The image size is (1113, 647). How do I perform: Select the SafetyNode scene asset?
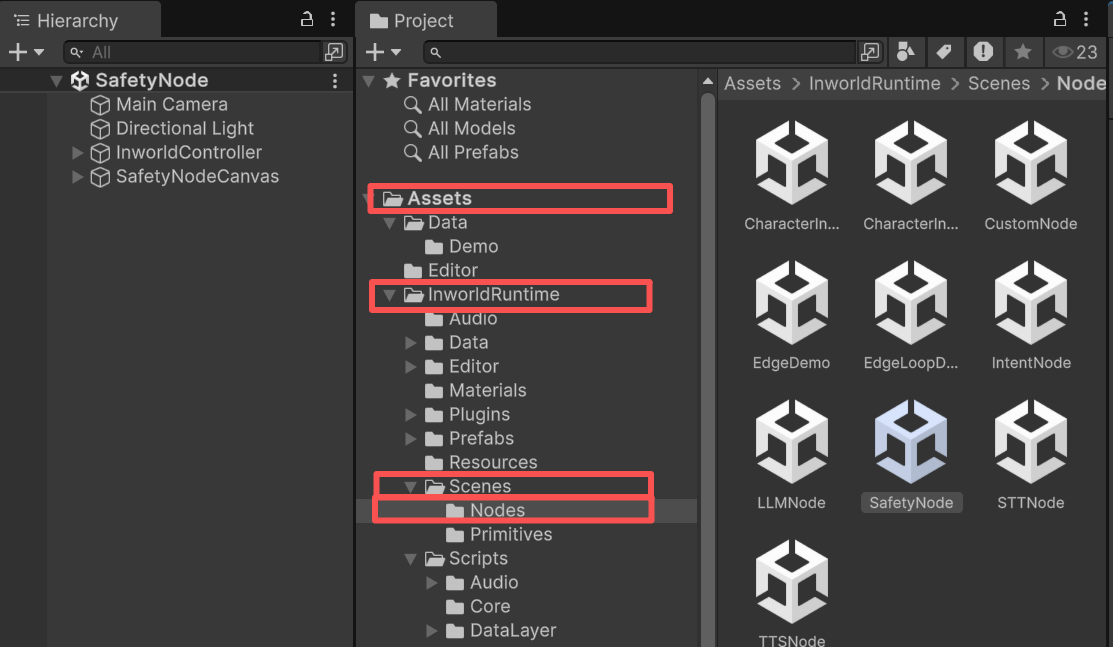coord(911,454)
